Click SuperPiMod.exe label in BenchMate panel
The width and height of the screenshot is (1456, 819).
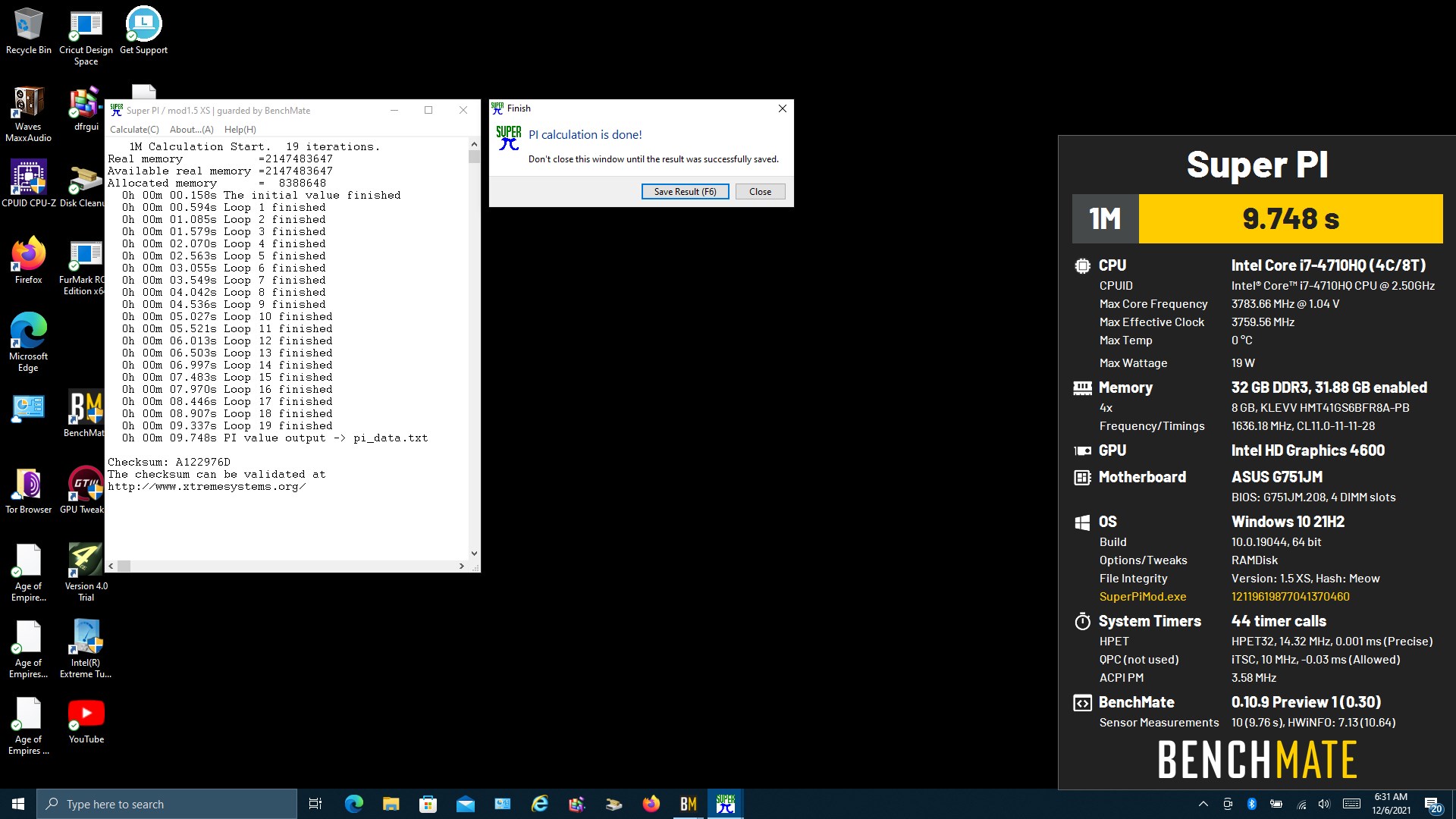[x=1143, y=597]
